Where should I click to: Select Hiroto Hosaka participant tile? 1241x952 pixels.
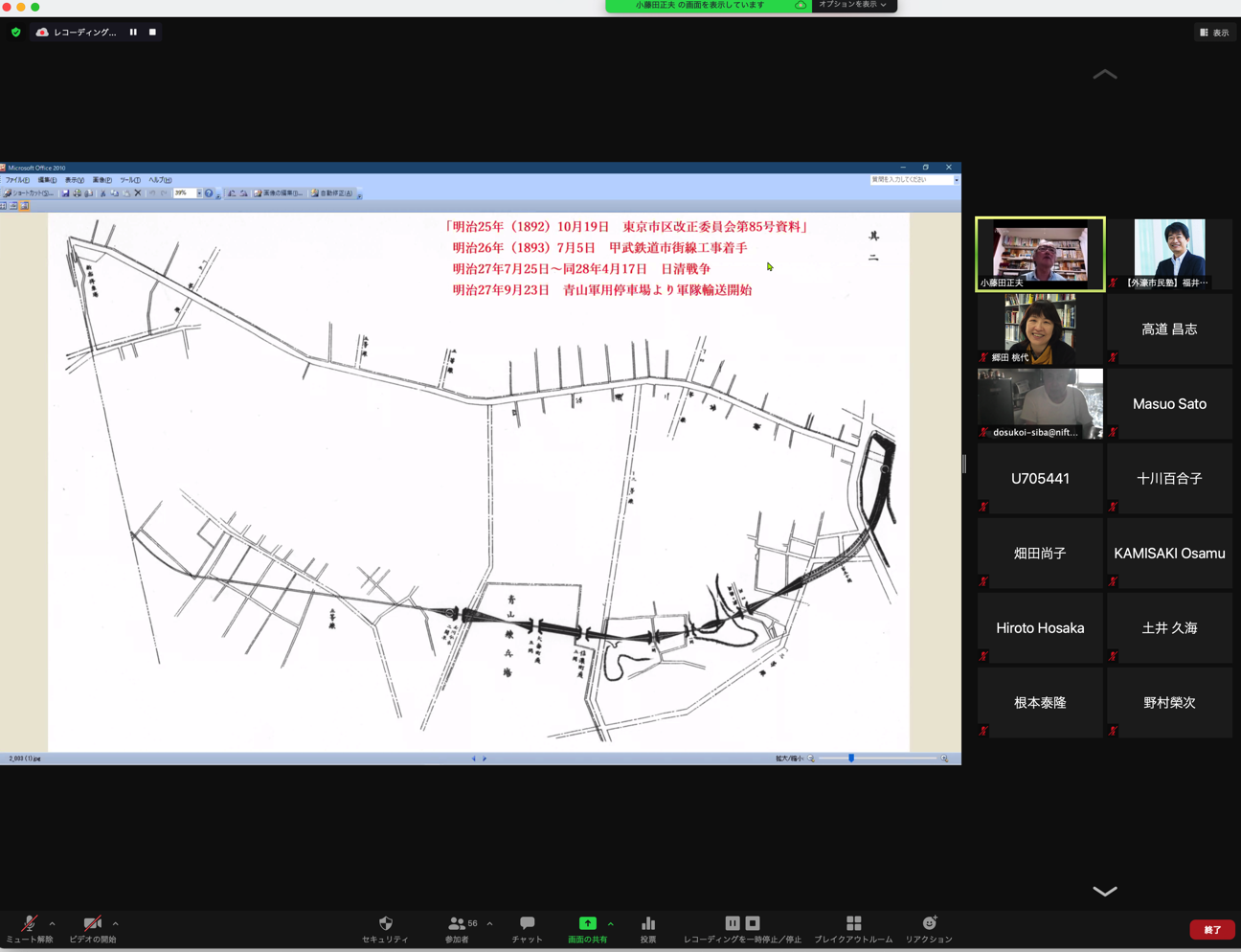1040,627
